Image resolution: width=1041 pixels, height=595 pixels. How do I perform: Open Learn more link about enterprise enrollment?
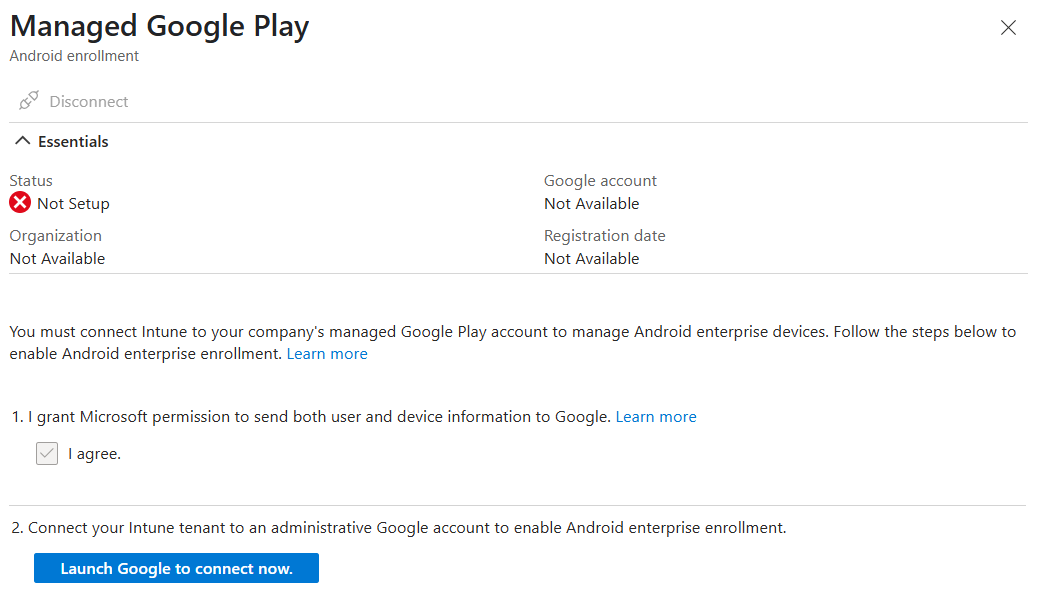click(x=327, y=354)
